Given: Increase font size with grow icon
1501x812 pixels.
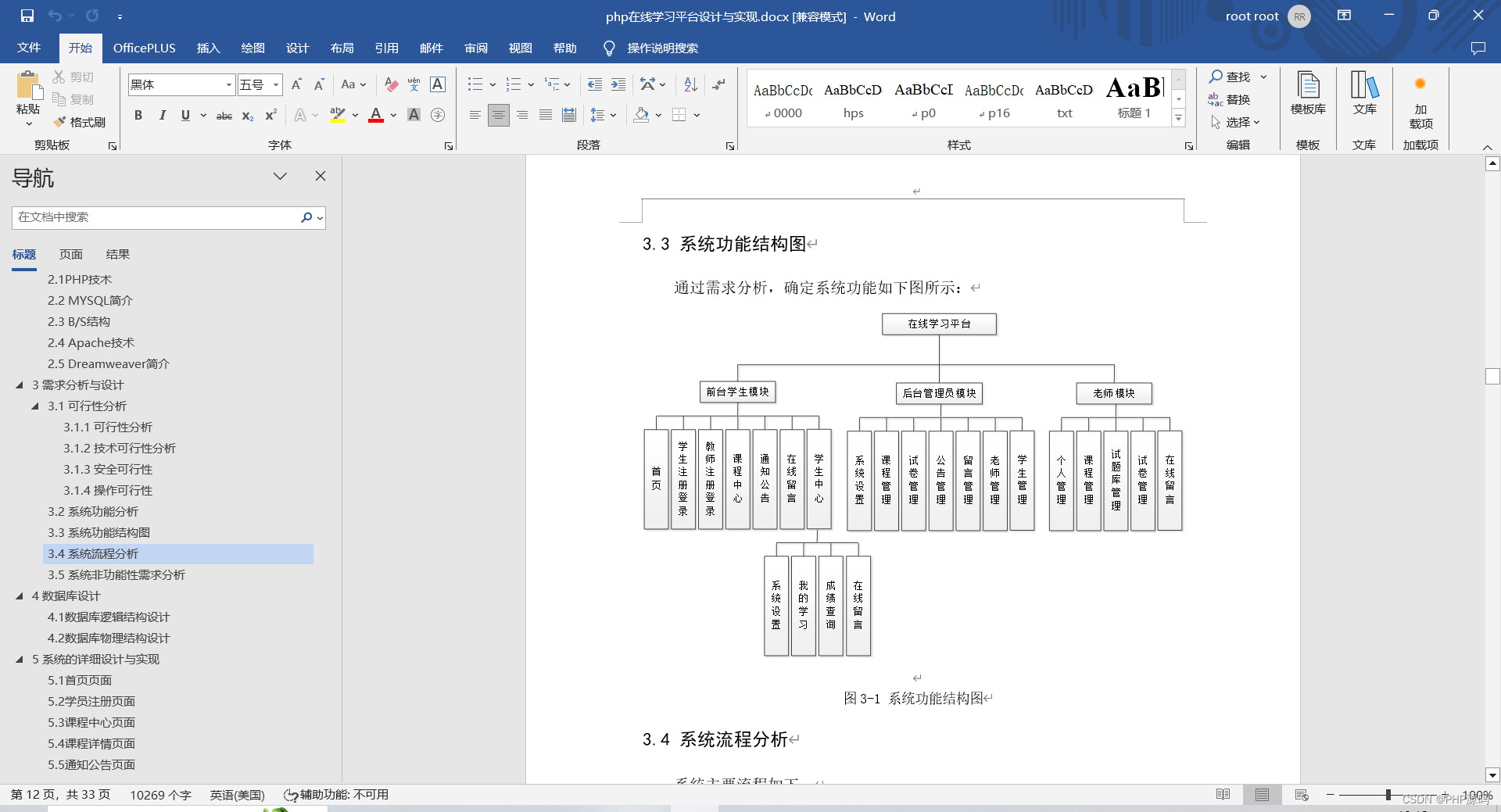Looking at the screenshot, I should pyautogui.click(x=296, y=84).
